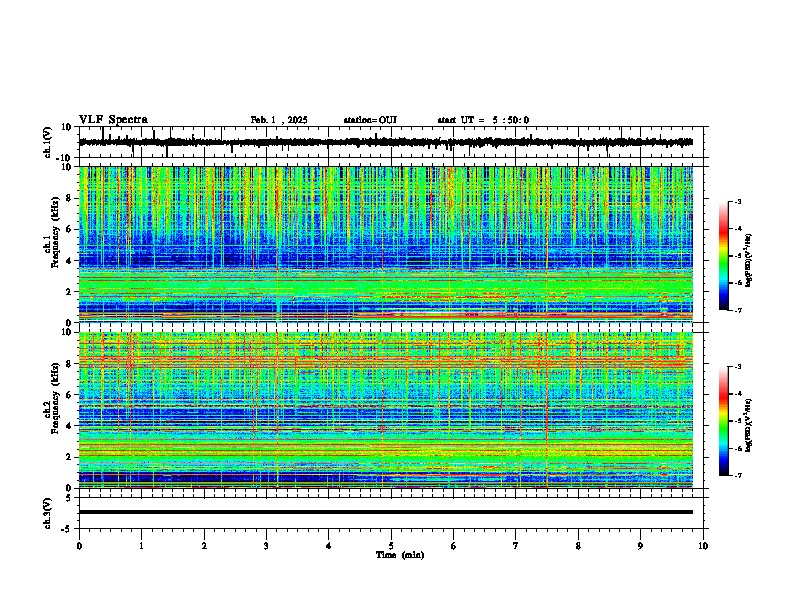Click the 'ch.1(V)' waveform axis label
792x612 pixels.
coord(47,142)
